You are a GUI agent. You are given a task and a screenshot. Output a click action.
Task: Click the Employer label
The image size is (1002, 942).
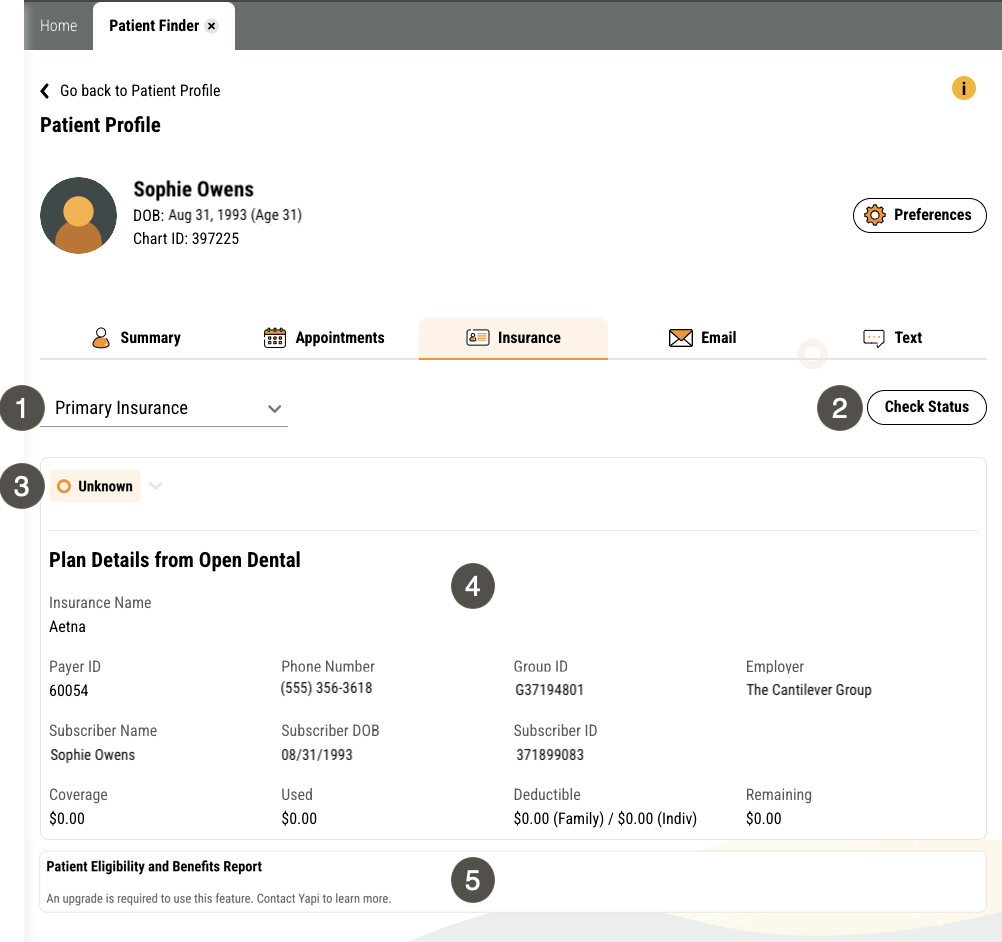[775, 667]
